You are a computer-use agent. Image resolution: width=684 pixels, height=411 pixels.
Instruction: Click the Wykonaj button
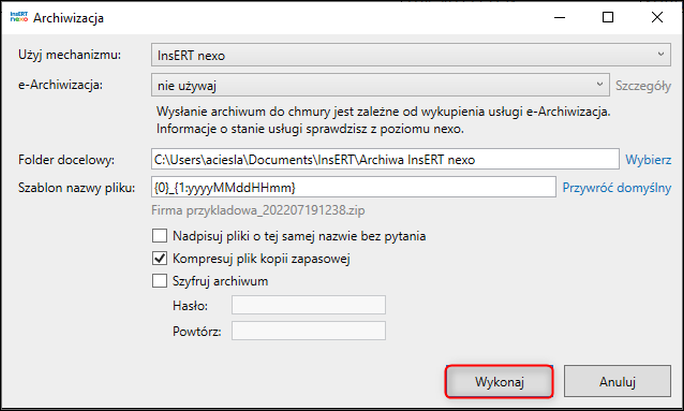point(498,381)
